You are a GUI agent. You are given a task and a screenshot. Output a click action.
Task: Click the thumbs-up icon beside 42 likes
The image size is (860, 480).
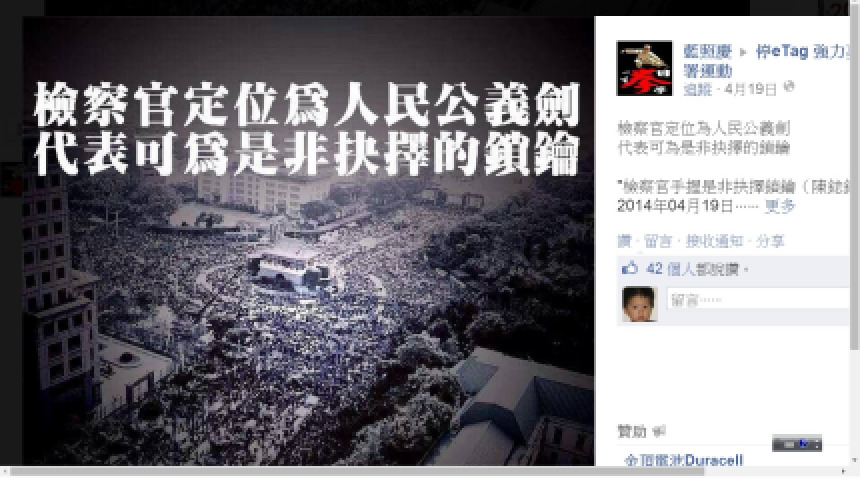click(x=630, y=268)
